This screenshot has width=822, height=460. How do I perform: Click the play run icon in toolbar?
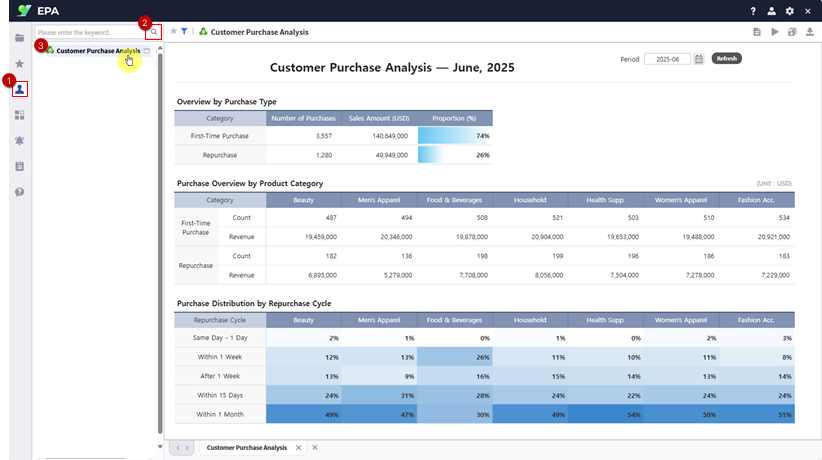[774, 32]
